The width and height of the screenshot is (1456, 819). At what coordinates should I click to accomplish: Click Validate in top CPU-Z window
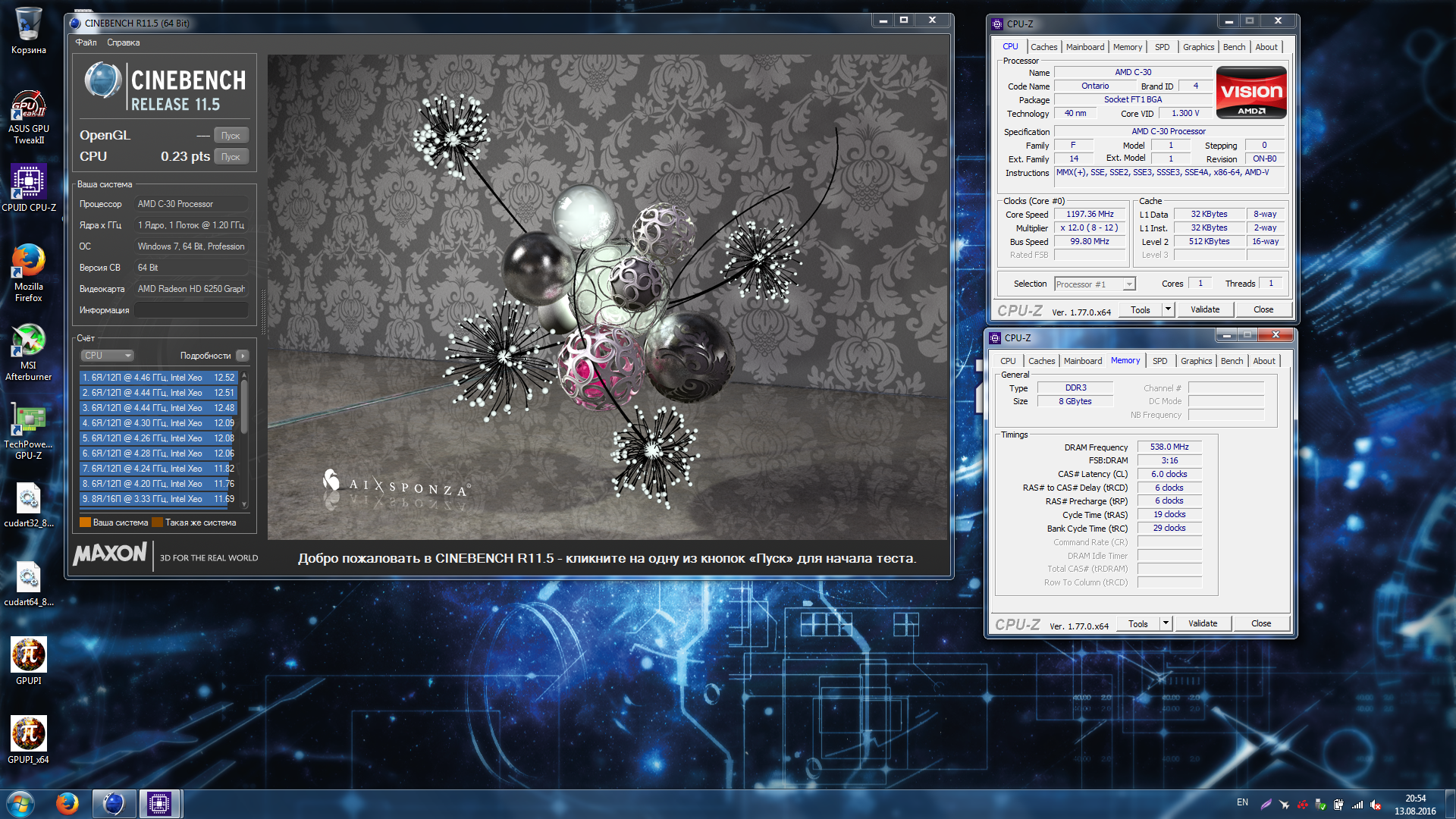(1204, 309)
